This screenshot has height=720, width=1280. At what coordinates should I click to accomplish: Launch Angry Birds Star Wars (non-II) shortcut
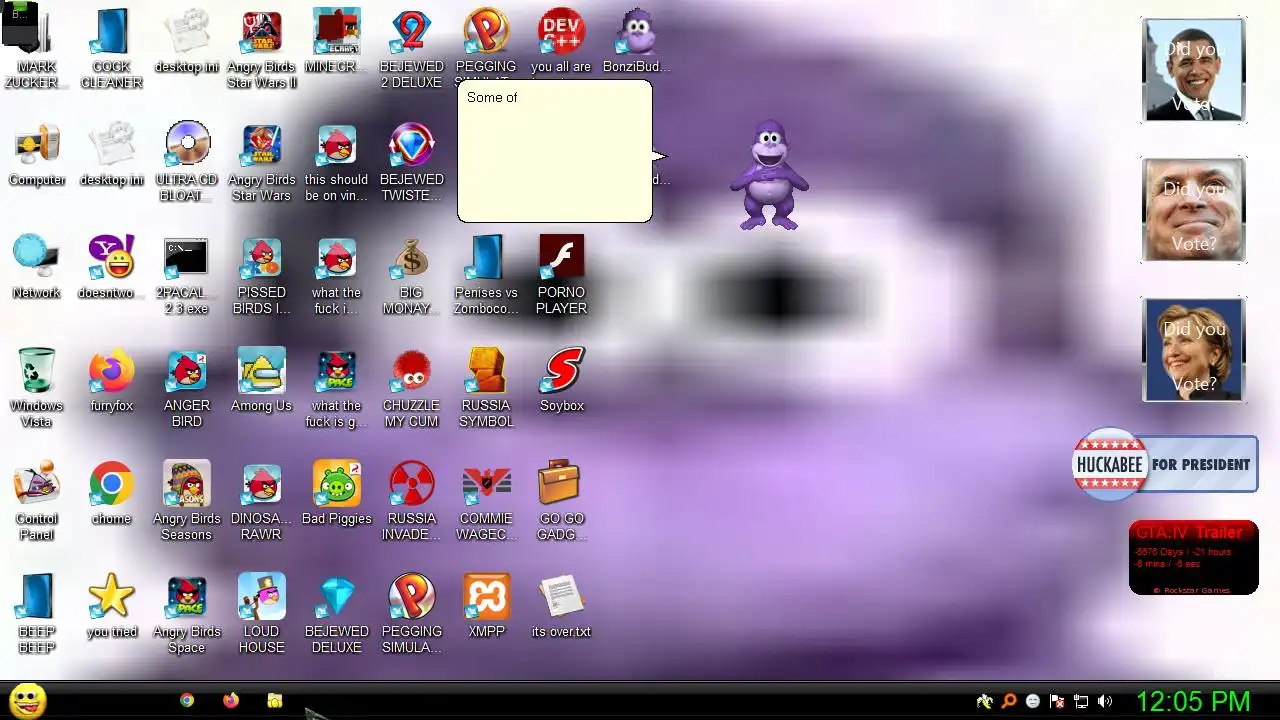261,162
